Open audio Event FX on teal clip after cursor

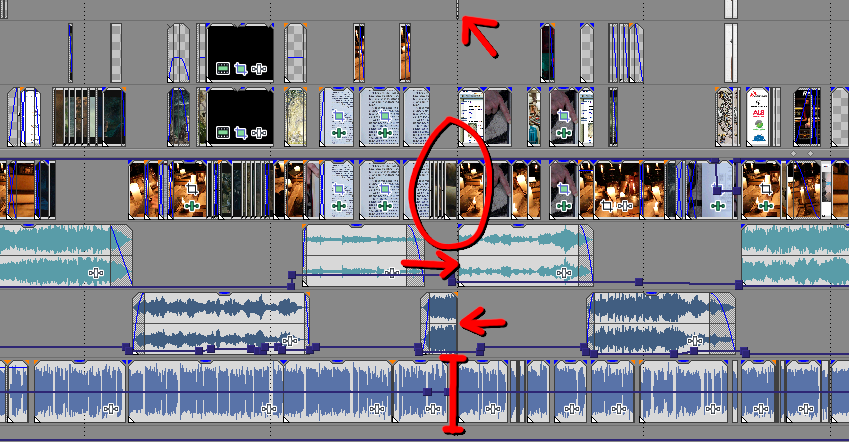tap(564, 272)
